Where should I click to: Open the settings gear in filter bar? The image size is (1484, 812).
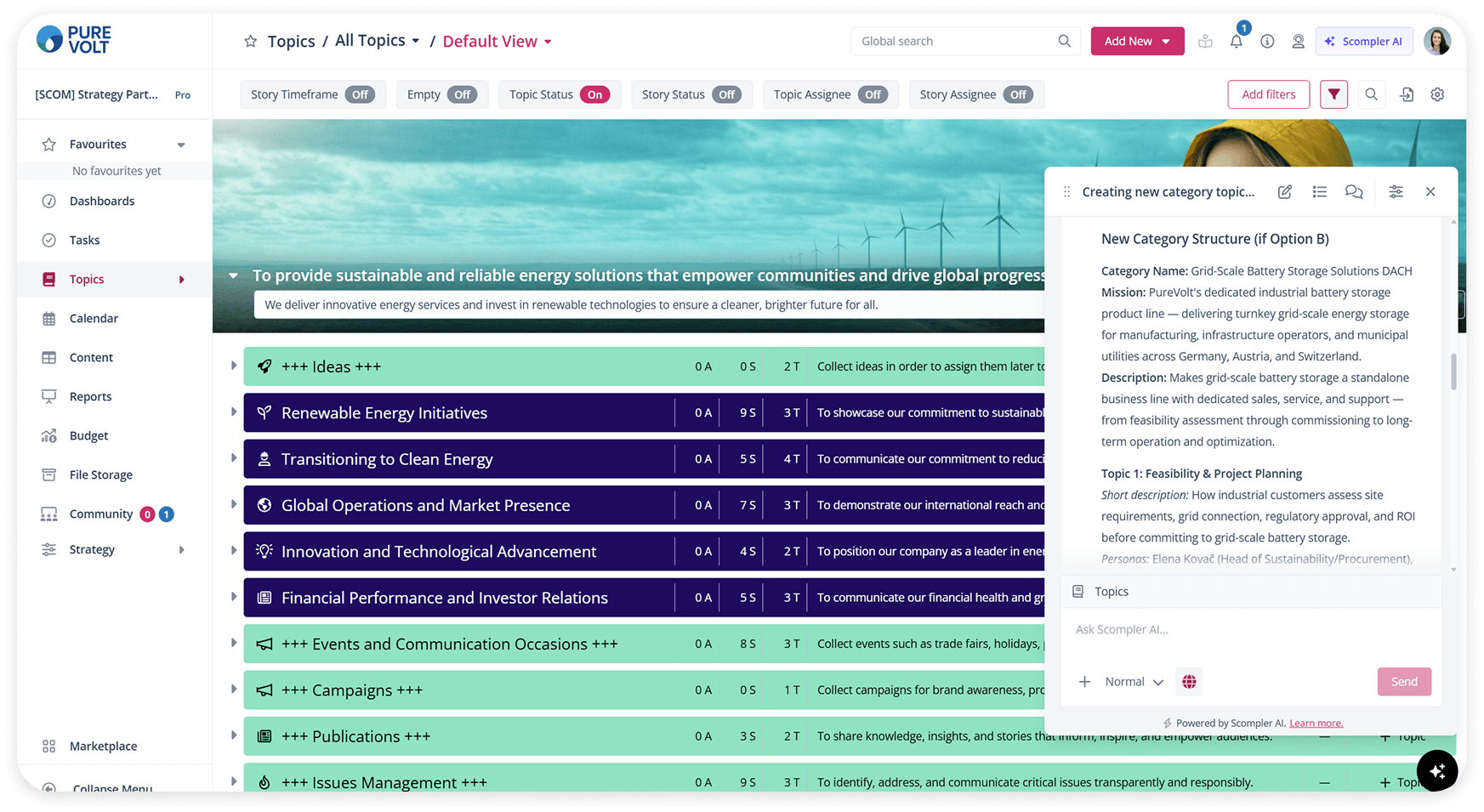[1437, 94]
